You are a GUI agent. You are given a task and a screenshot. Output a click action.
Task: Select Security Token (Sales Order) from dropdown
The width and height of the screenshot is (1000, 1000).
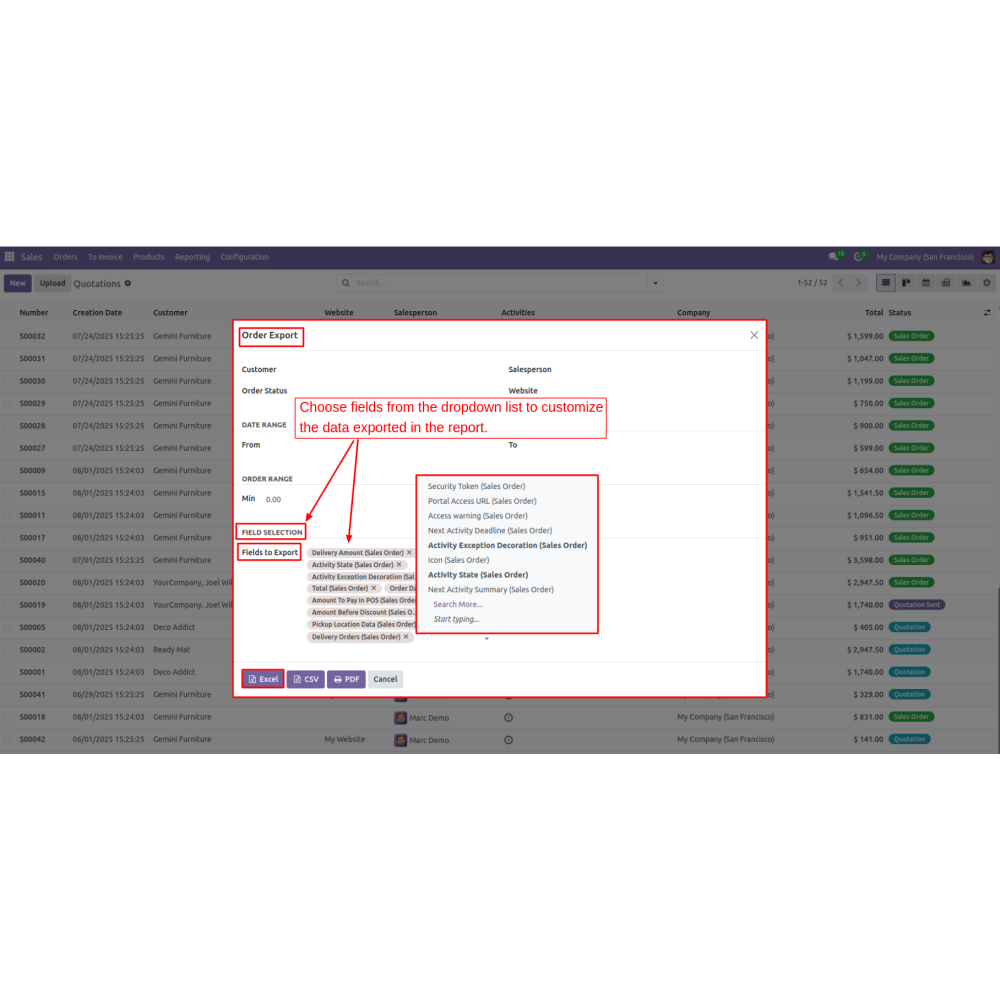[476, 487]
